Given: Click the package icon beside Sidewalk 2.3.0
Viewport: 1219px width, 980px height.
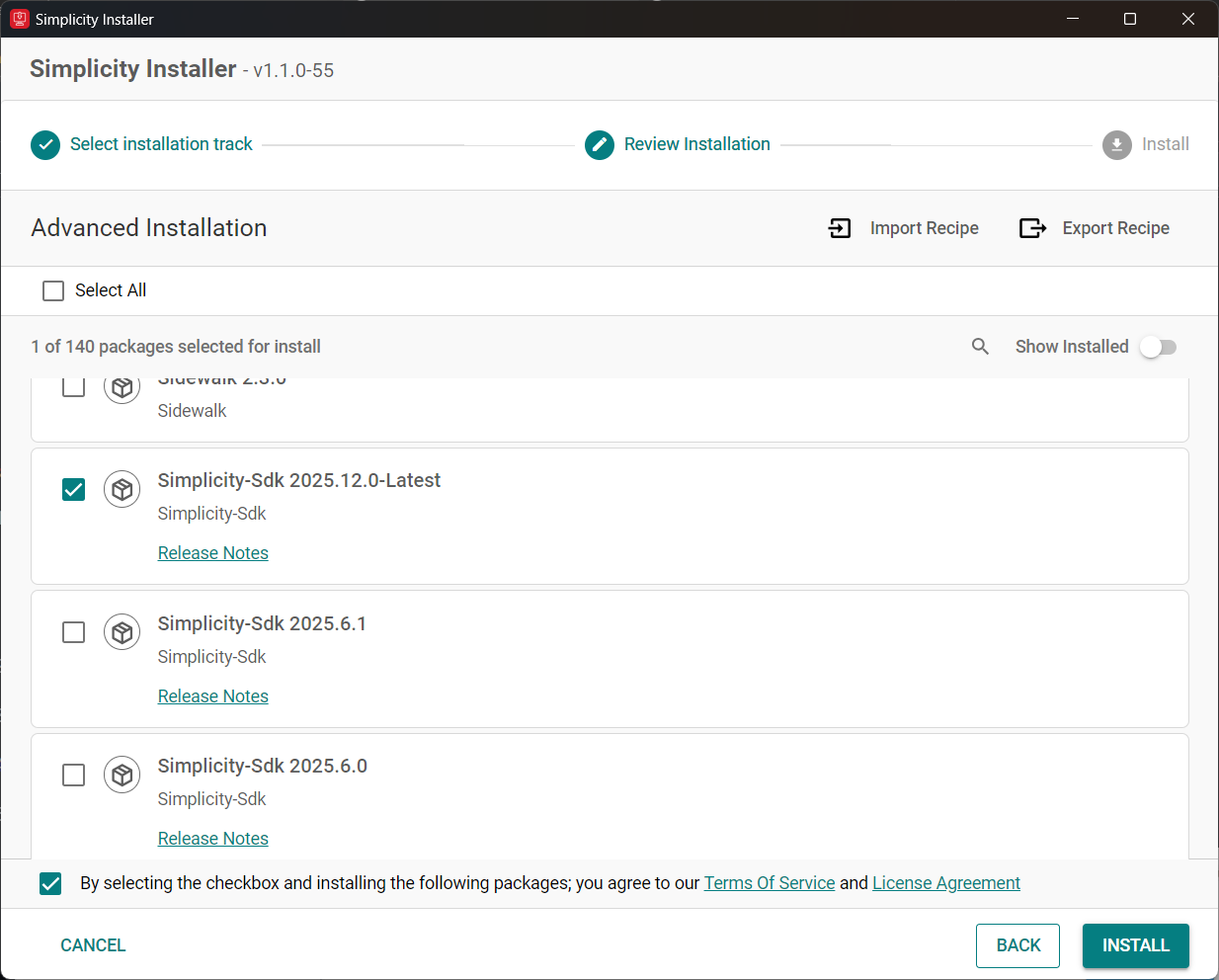Looking at the screenshot, I should 122,386.
